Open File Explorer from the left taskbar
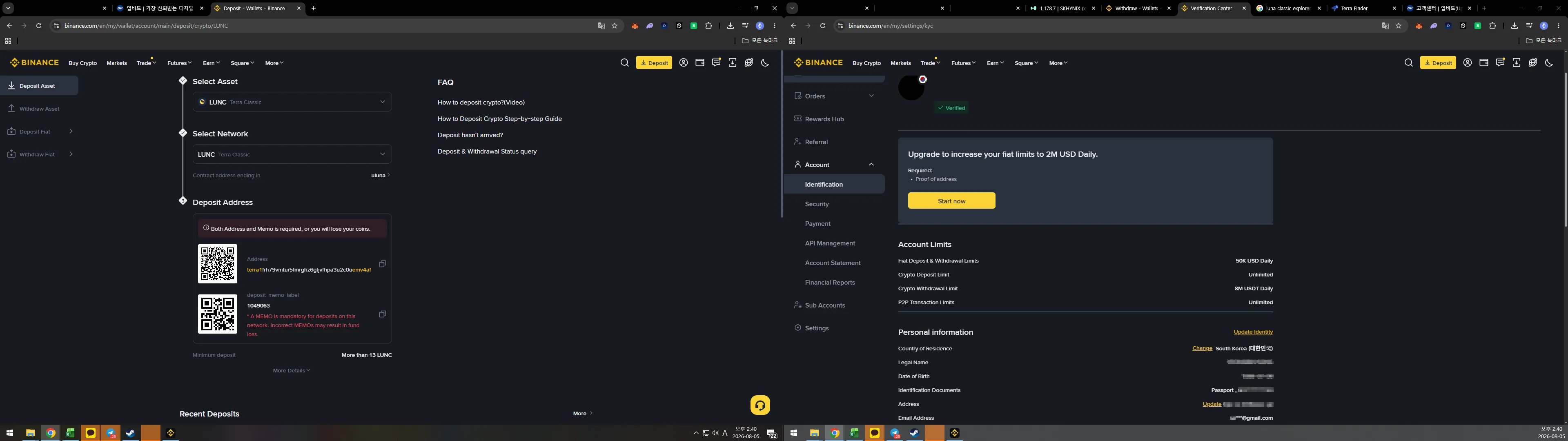Viewport: 1568px width, 441px height. pyautogui.click(x=30, y=433)
